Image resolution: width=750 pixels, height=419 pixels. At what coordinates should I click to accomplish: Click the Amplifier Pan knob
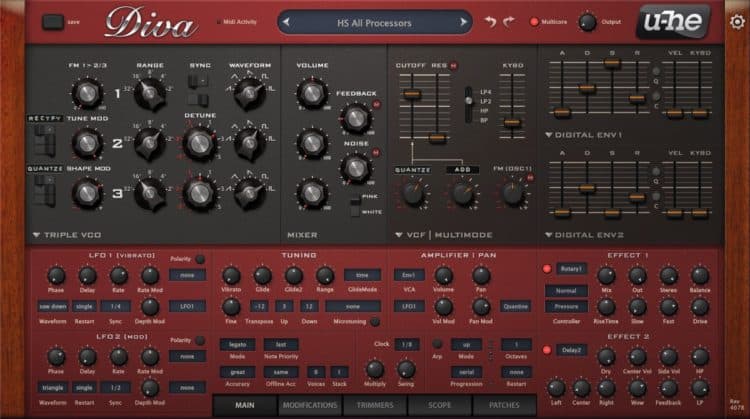[x=481, y=276]
